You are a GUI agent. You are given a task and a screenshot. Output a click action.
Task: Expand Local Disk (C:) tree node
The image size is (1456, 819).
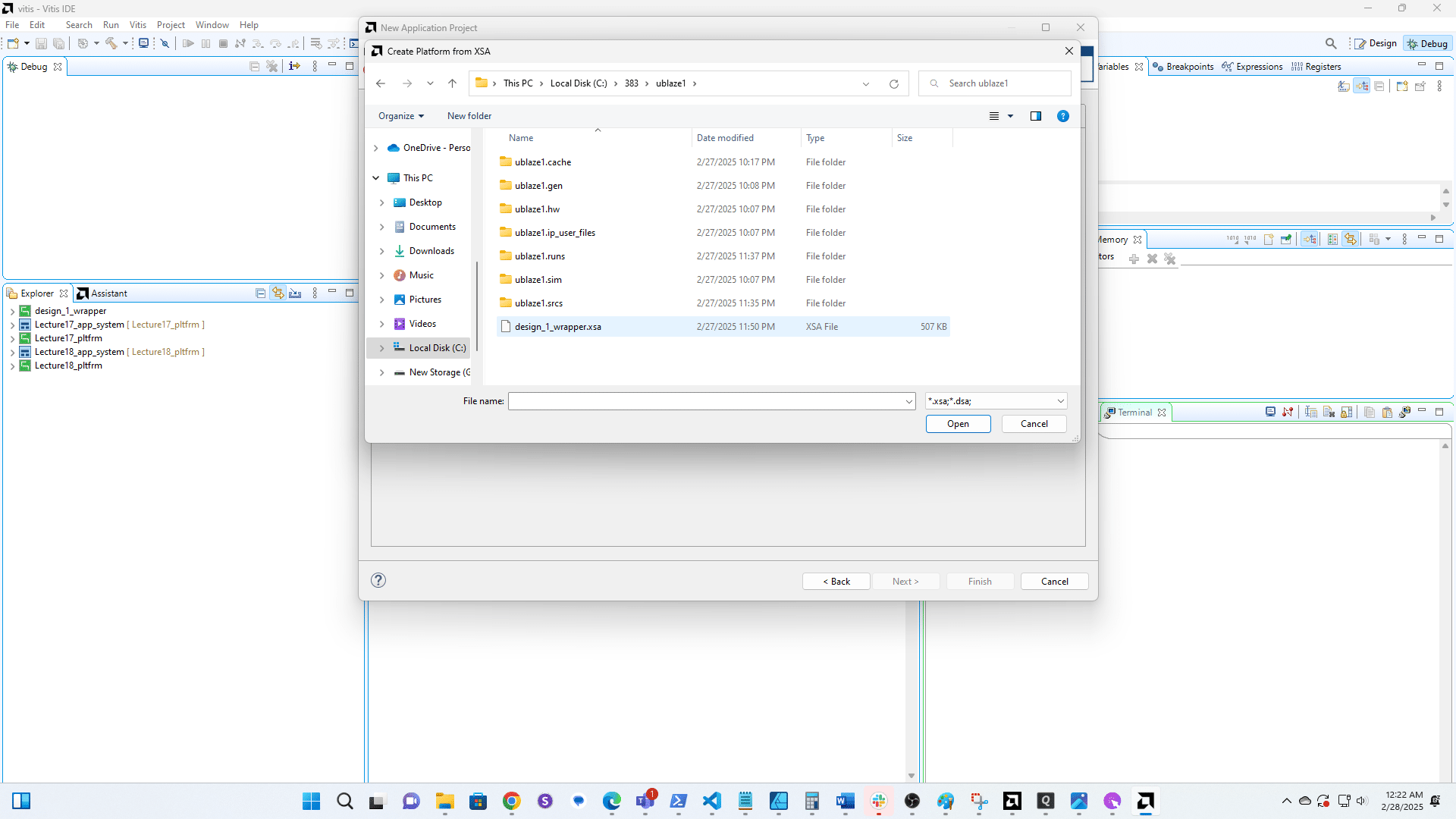[x=381, y=348]
